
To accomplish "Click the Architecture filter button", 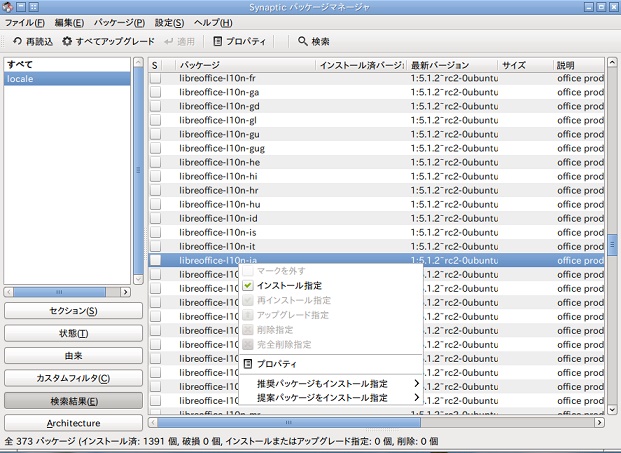I will (73, 423).
